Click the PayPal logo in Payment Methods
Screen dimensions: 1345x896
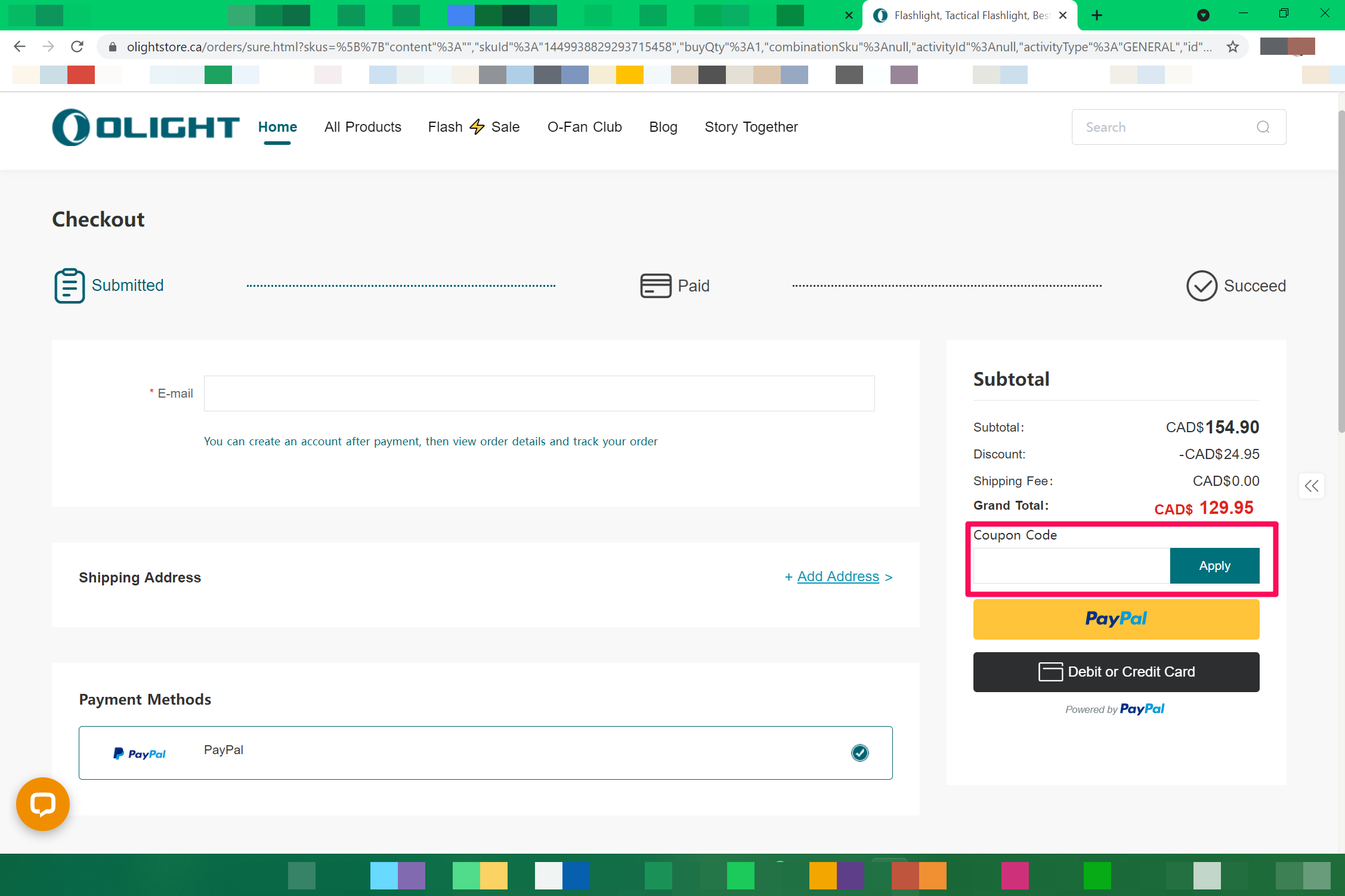(140, 754)
